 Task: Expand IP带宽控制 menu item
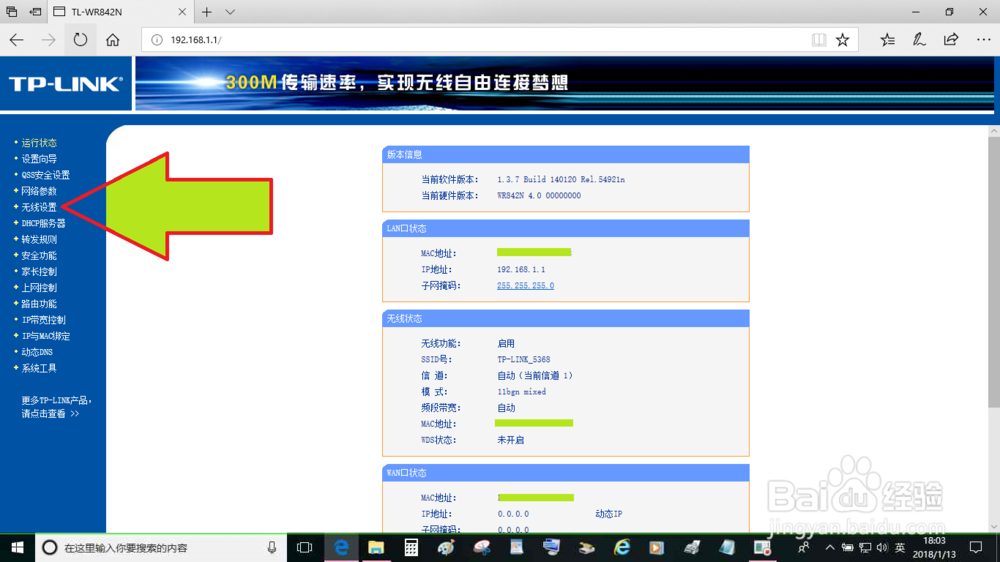click(43, 320)
